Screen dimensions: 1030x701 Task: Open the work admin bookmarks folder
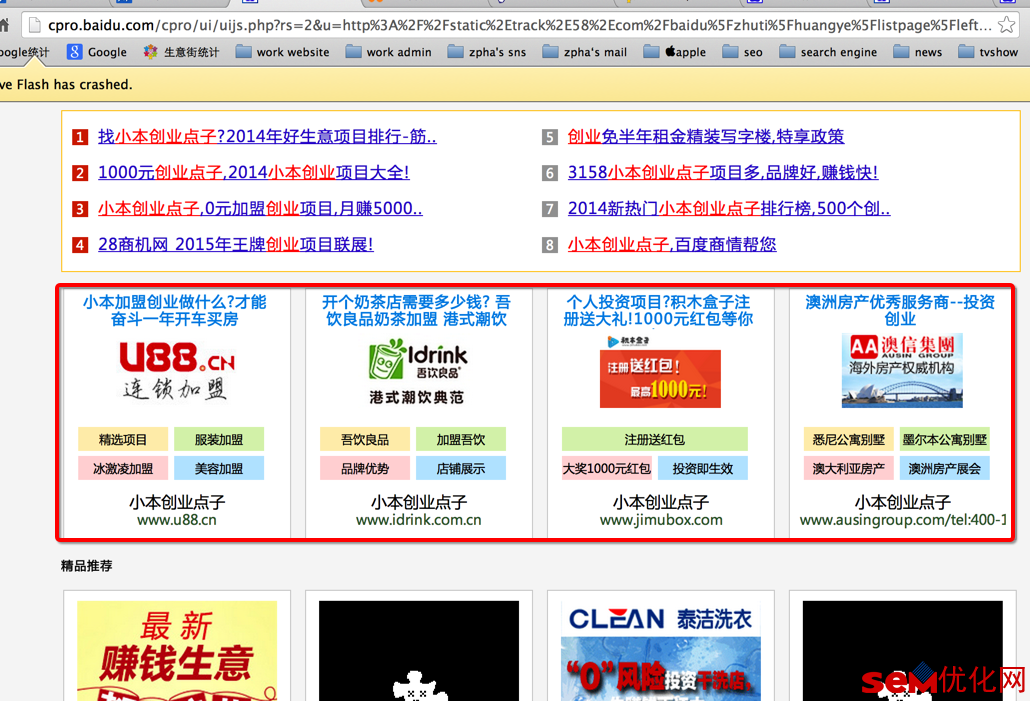[389, 52]
